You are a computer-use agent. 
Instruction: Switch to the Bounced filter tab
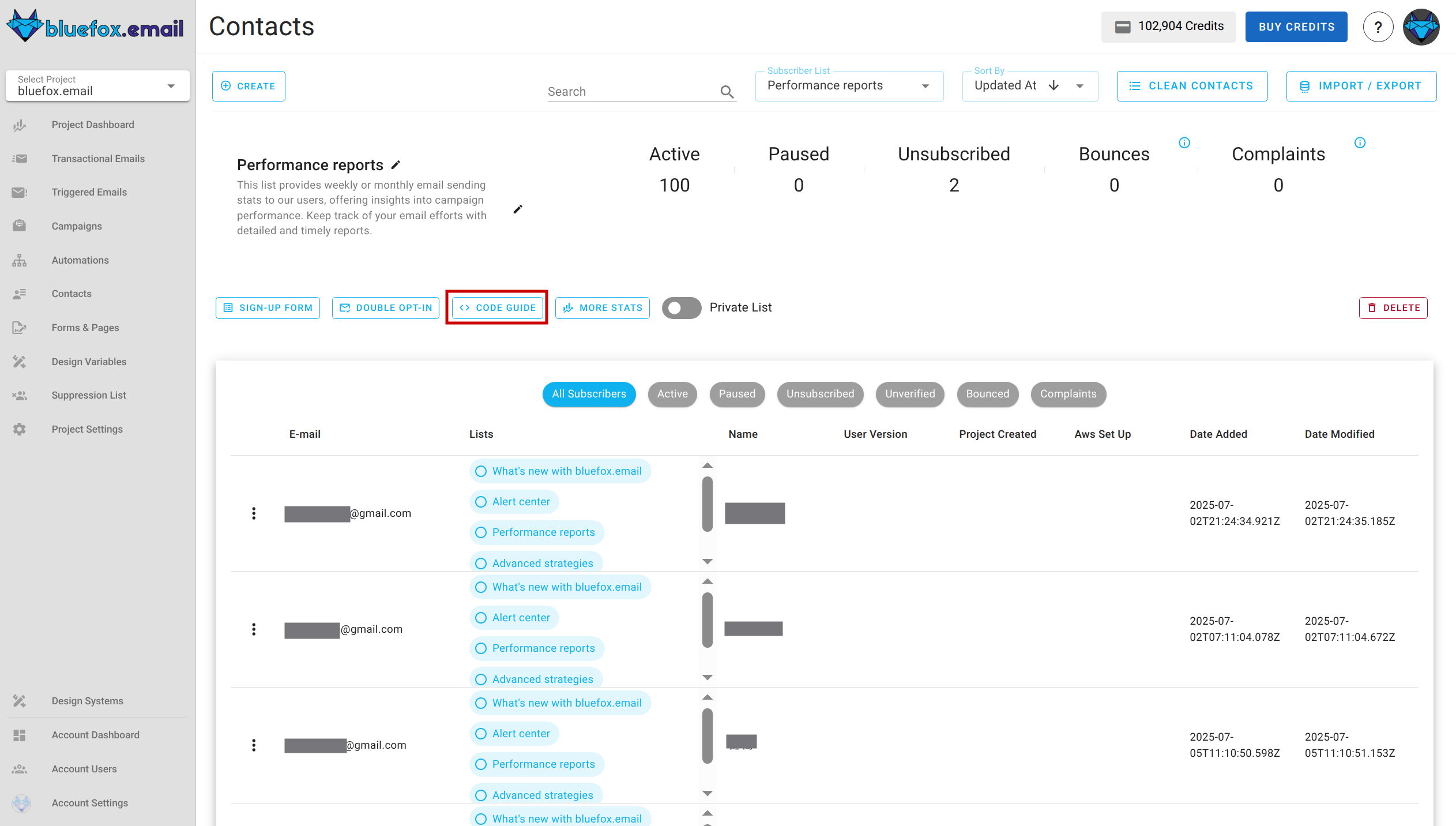(x=987, y=394)
